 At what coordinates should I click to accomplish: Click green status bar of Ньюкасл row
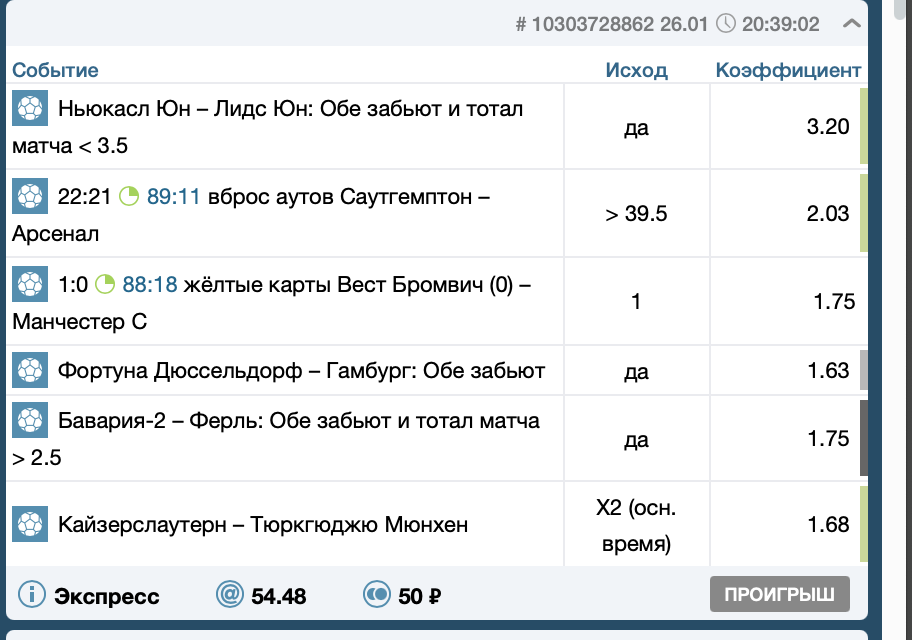click(x=864, y=126)
